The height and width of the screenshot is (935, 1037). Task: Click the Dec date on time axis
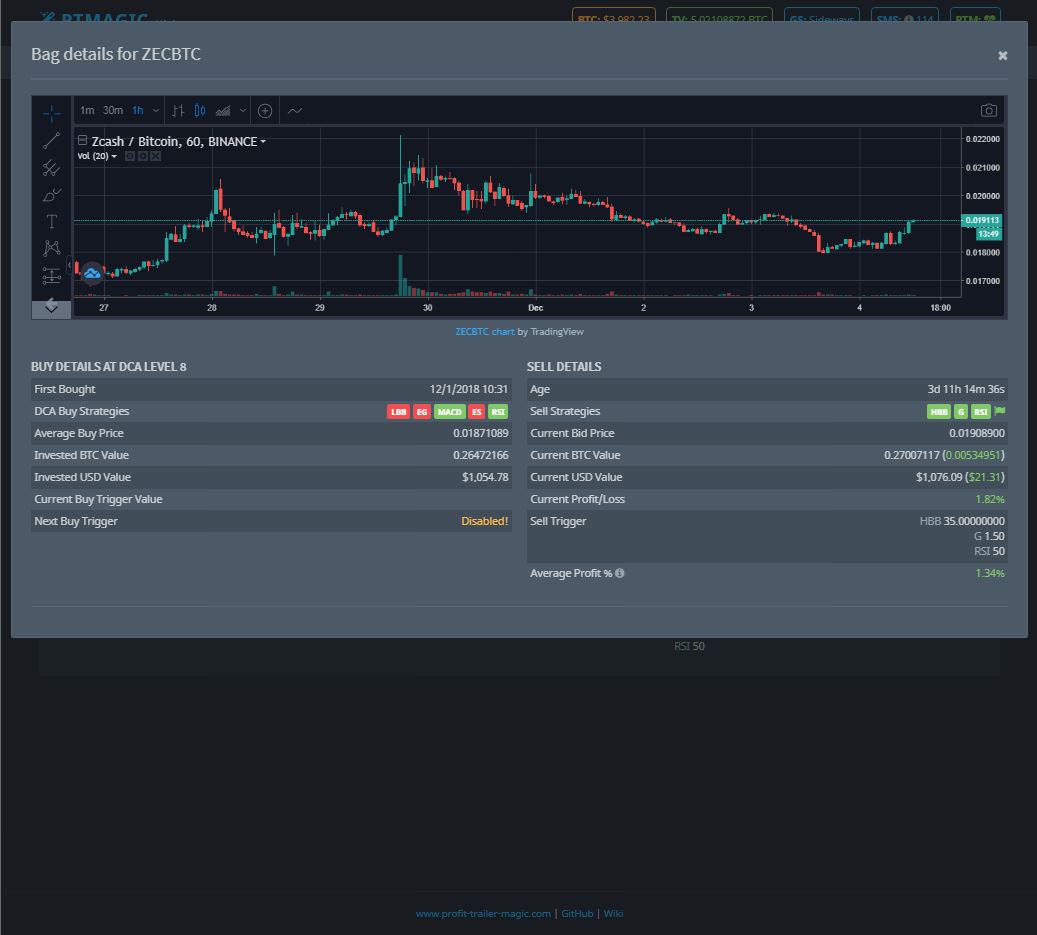(x=536, y=307)
